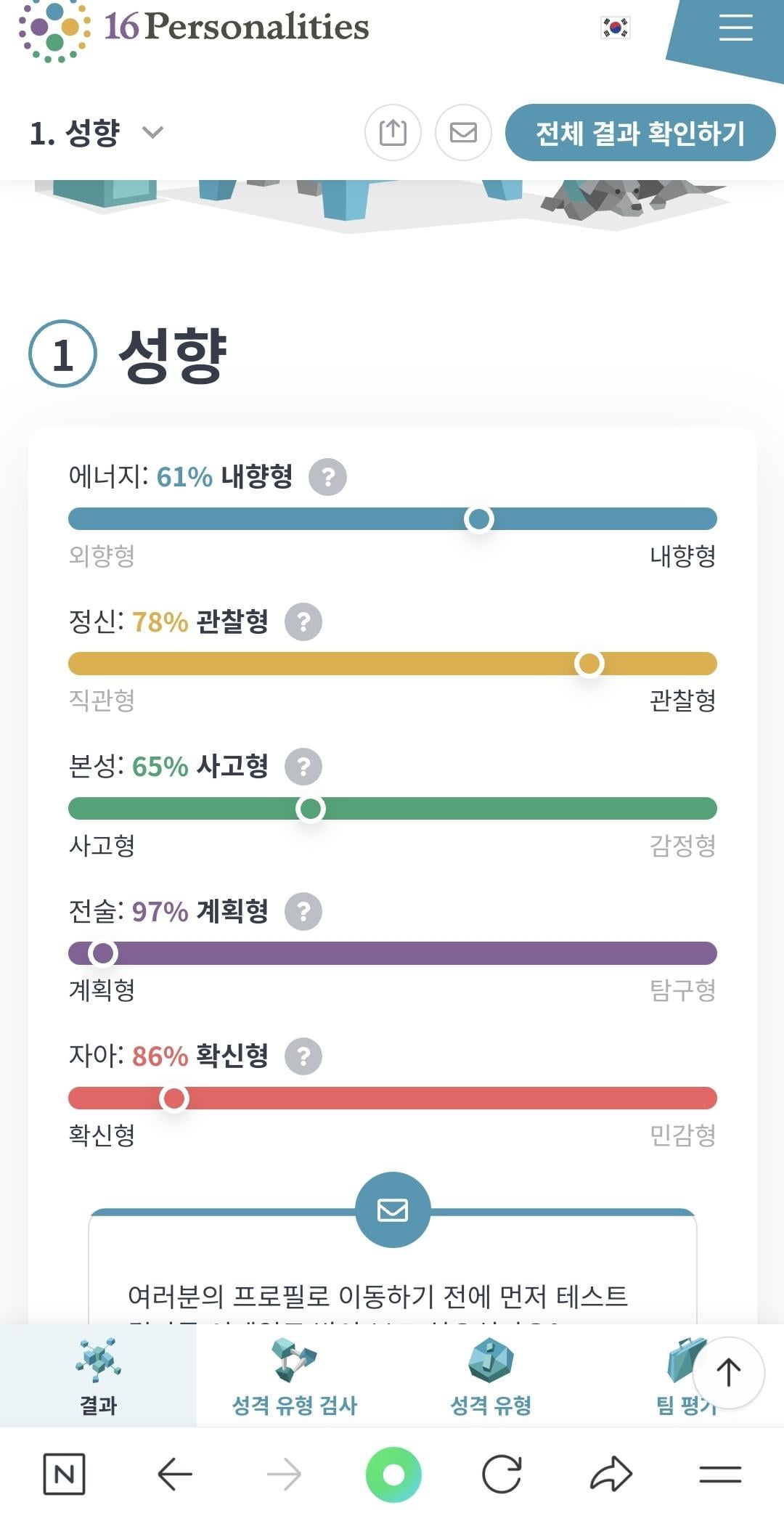Click the help icon next to 정신 관찰형
The image size is (784, 1521).
click(x=303, y=621)
